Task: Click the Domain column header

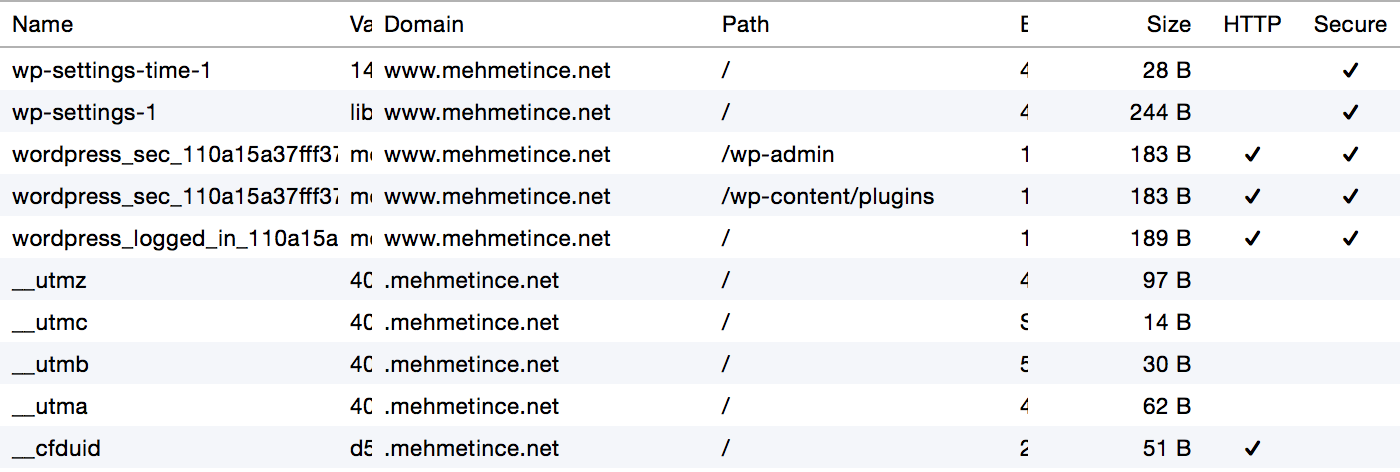Action: tap(424, 24)
